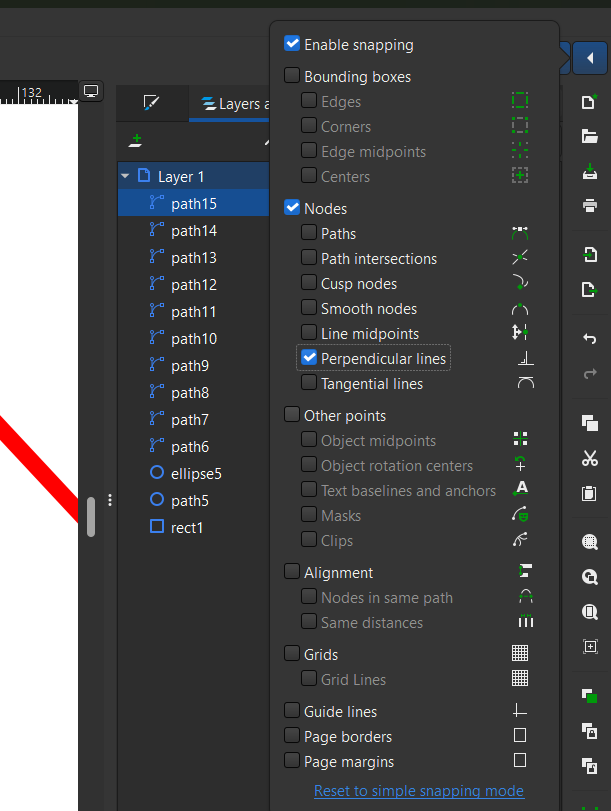Click the Undo arrow icon
Viewport: 611px width, 811px height.
(x=590, y=338)
